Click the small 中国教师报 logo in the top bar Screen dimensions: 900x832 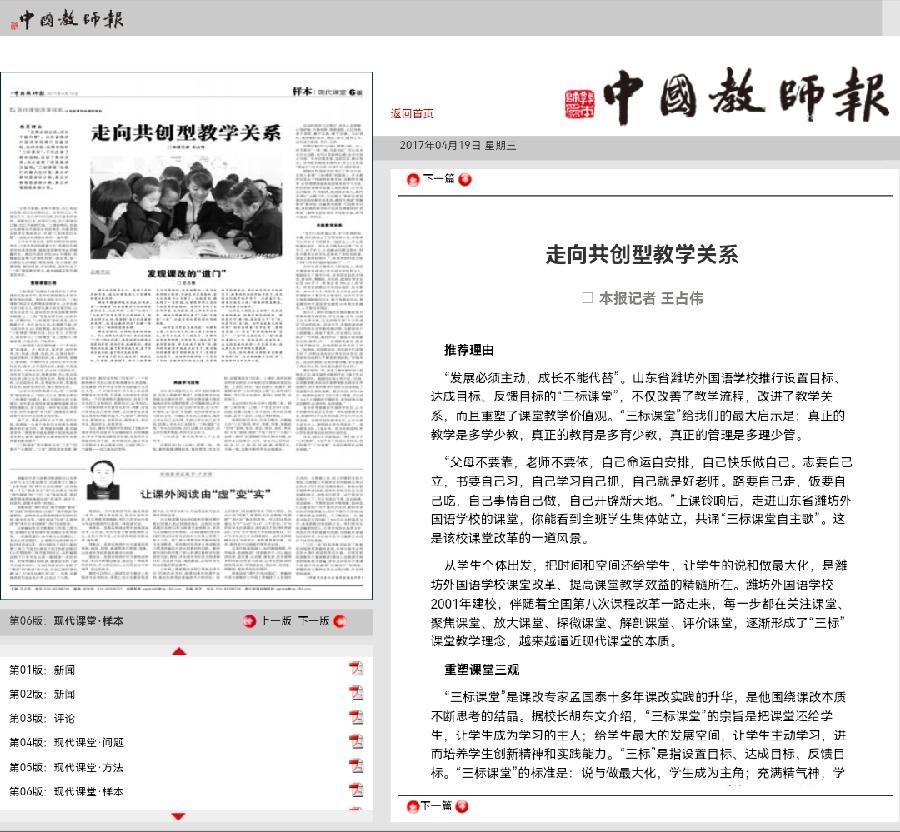click(x=67, y=20)
